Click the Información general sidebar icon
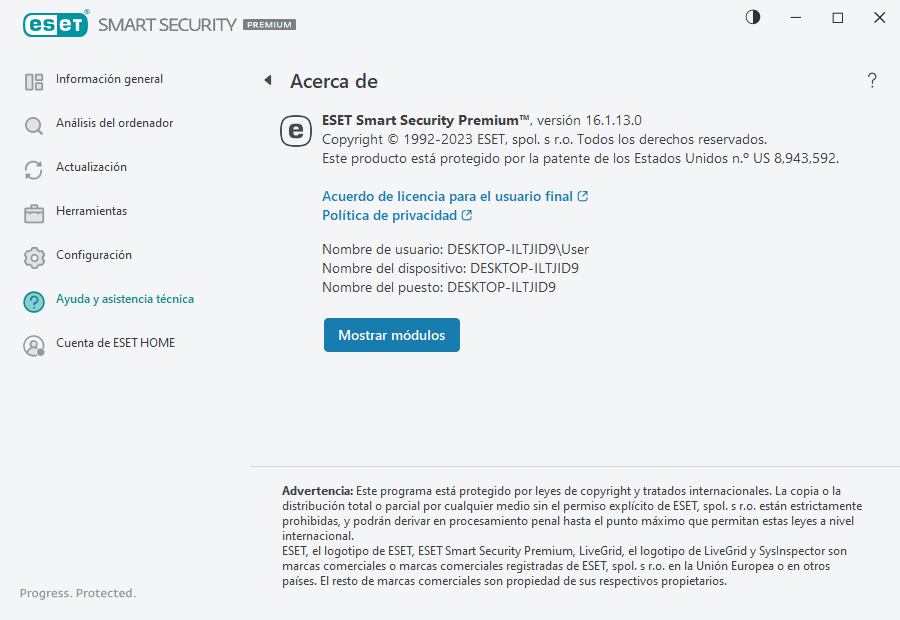Image resolution: width=900 pixels, height=620 pixels. (x=34, y=82)
